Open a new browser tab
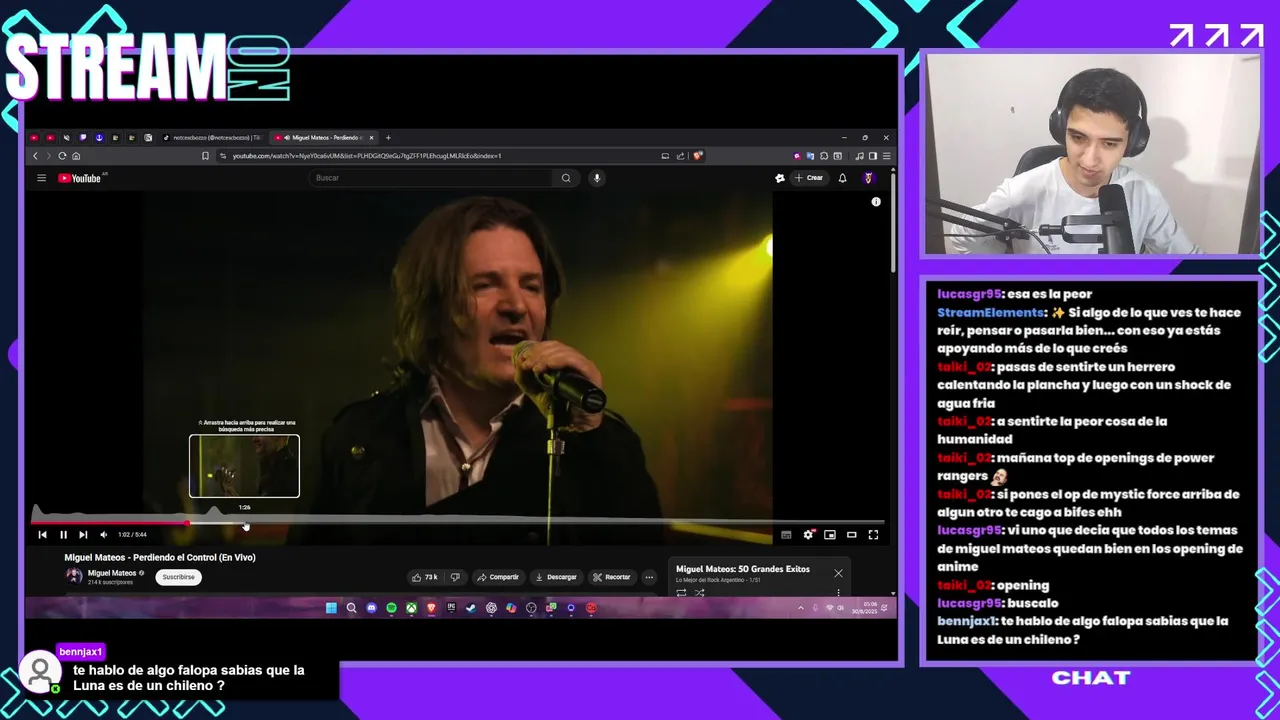The image size is (1280, 720). (388, 137)
